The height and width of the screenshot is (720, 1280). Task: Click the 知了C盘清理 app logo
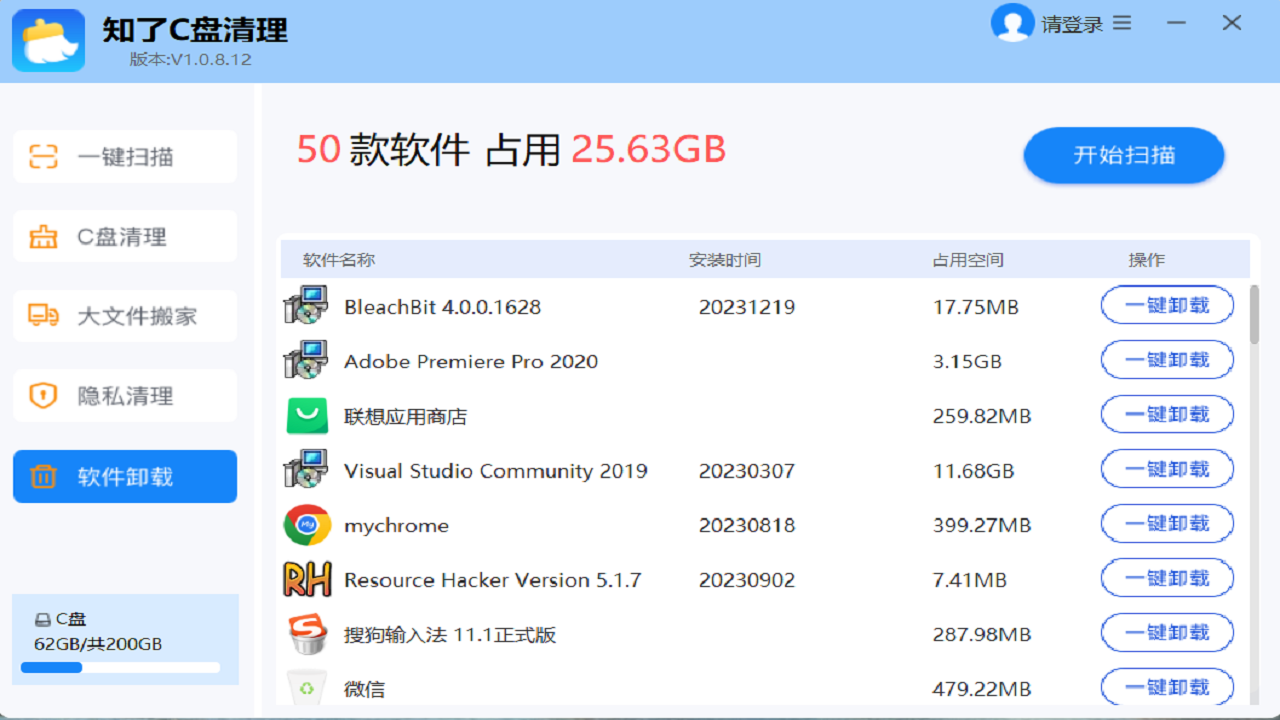[x=47, y=40]
